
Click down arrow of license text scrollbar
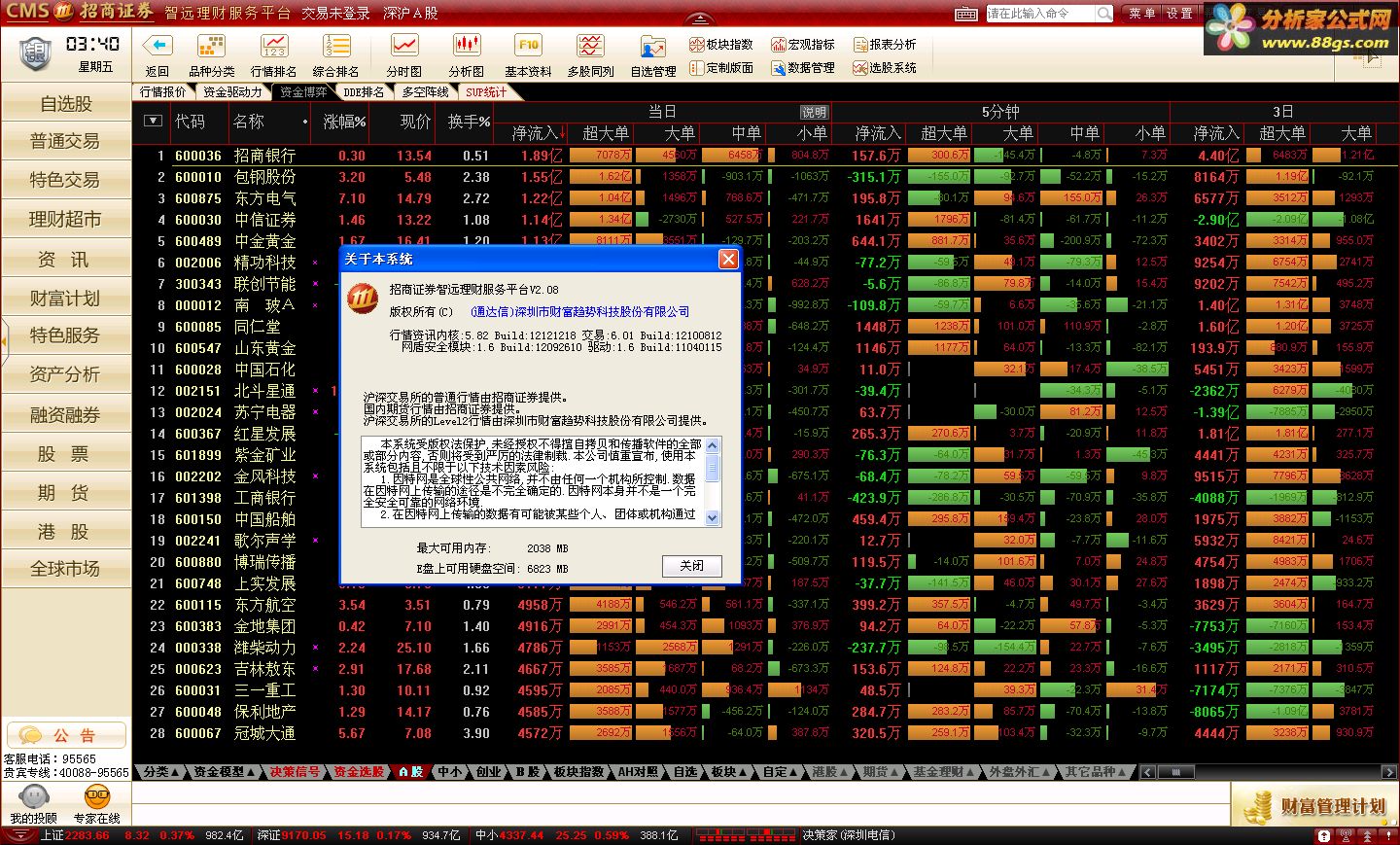713,518
